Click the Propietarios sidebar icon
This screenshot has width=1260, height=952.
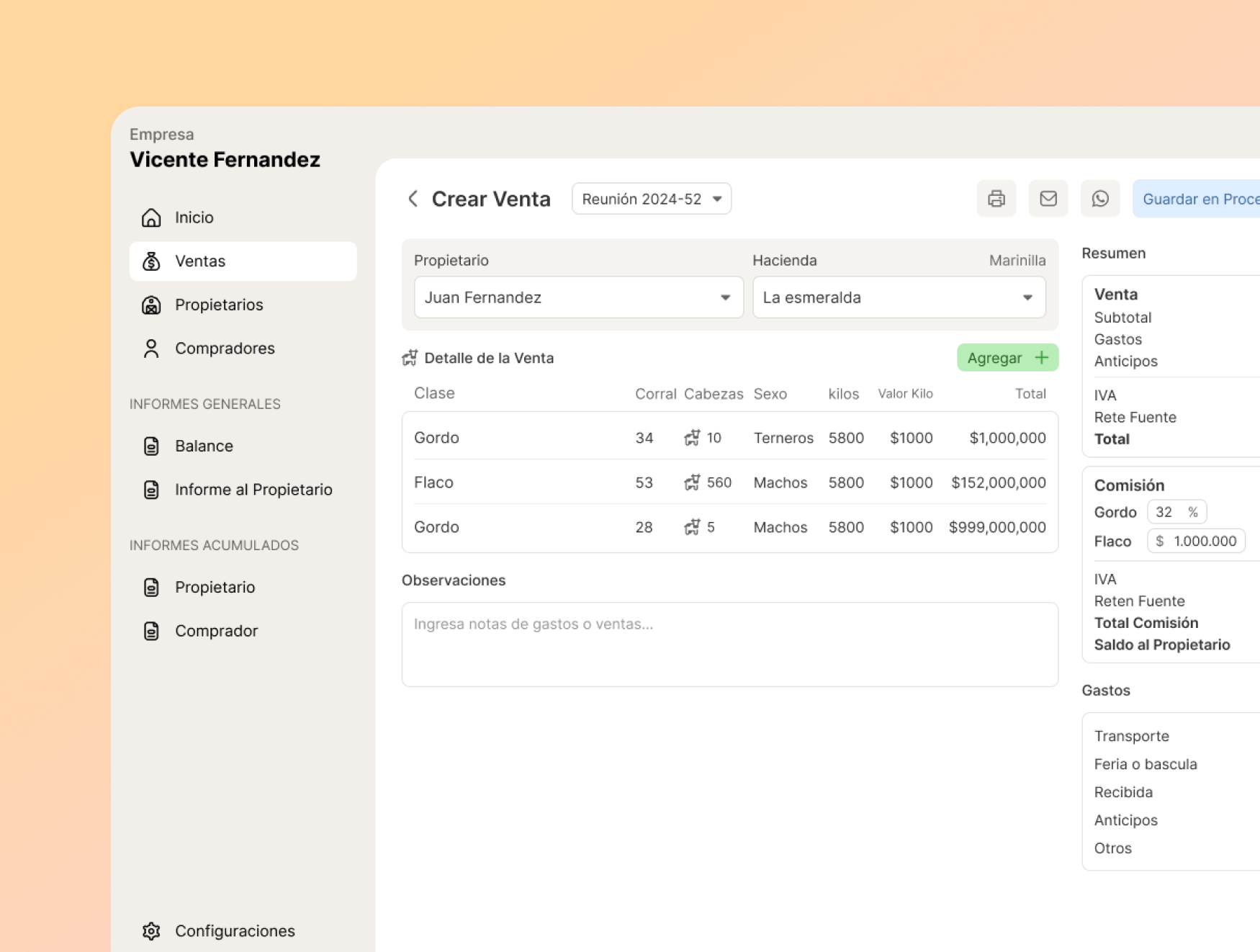point(151,305)
